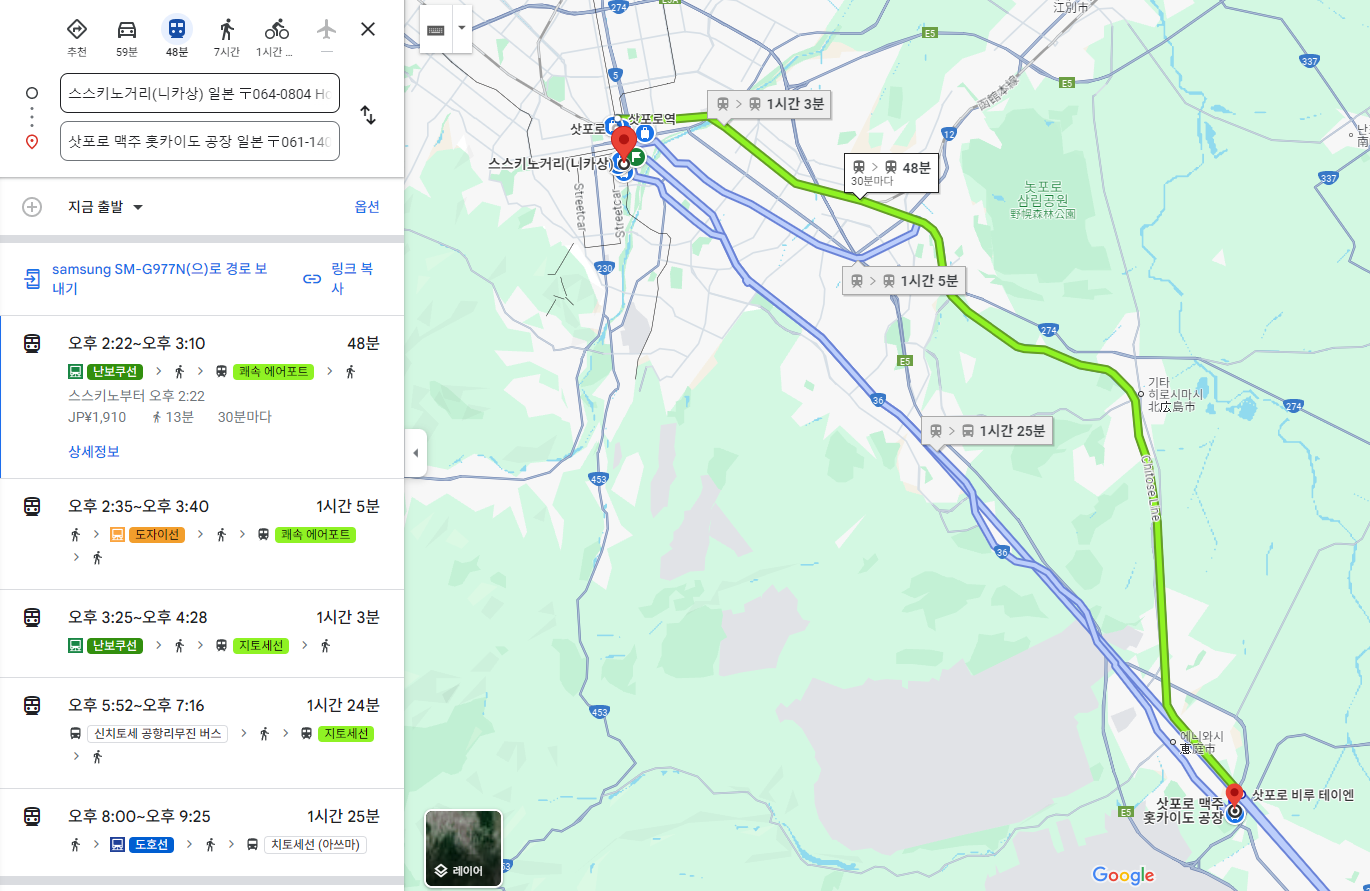Image resolution: width=1370 pixels, height=891 pixels.
Task: Open the keyboard input tool icon
Action: (x=436, y=29)
